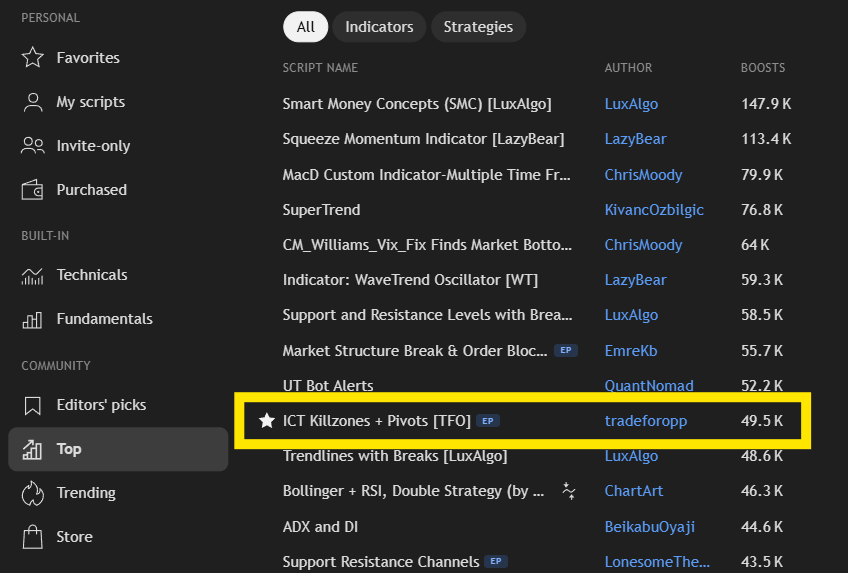Click the Fundamentals bar chart icon
Image resolution: width=848 pixels, height=573 pixels.
(x=32, y=319)
